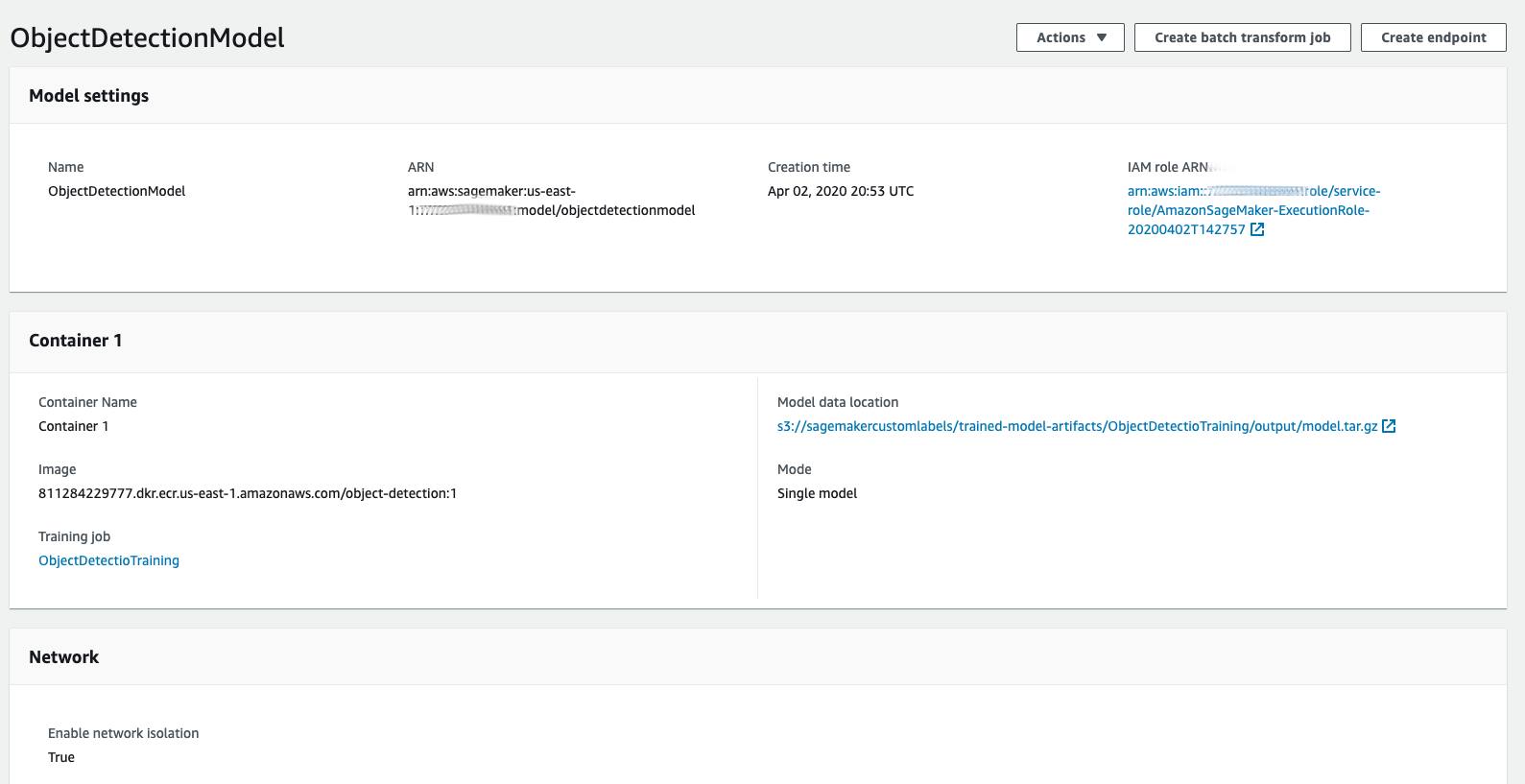Screen dimensions: 1525x784
Task: Open the IAM role ARN execution role link
Action: [1248, 210]
